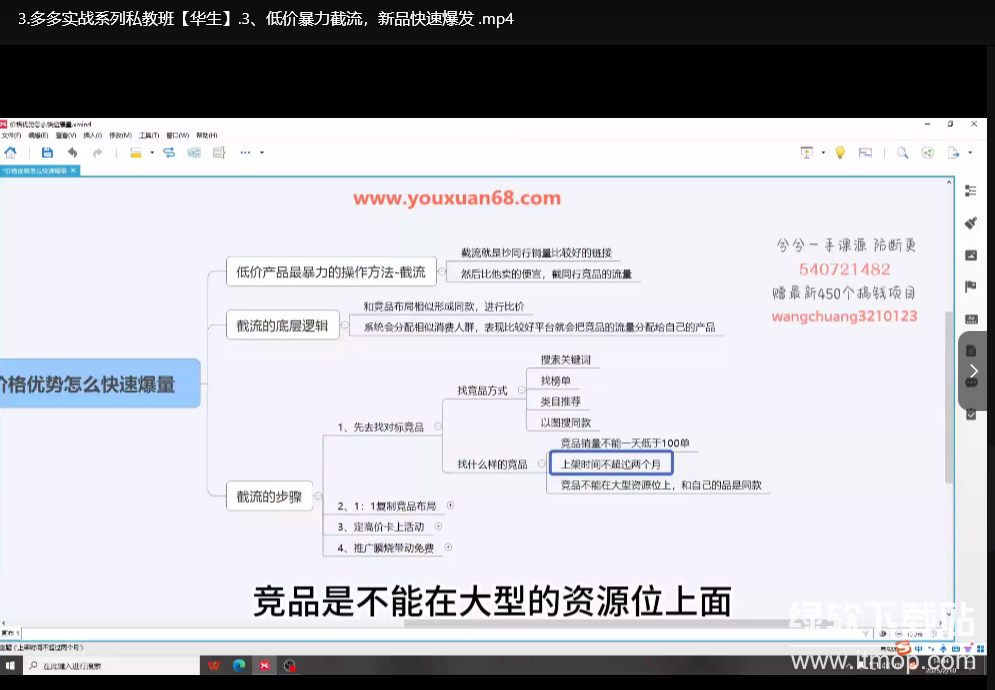Click the Undo arrow in the toolbar
The image size is (995, 690).
click(x=73, y=153)
